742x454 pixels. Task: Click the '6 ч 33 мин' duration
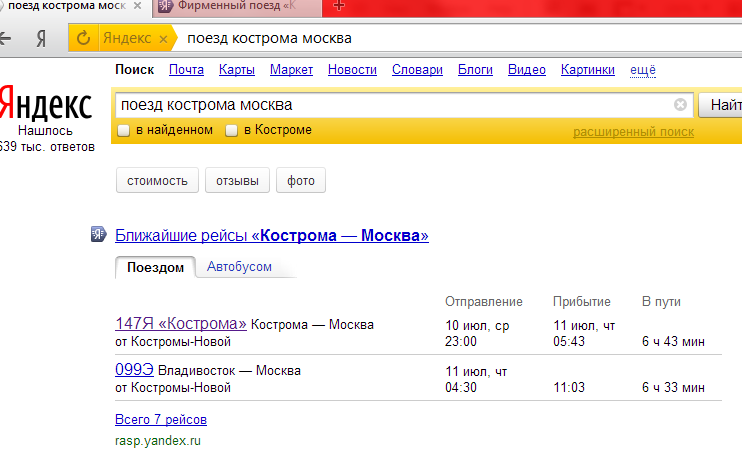point(673,387)
